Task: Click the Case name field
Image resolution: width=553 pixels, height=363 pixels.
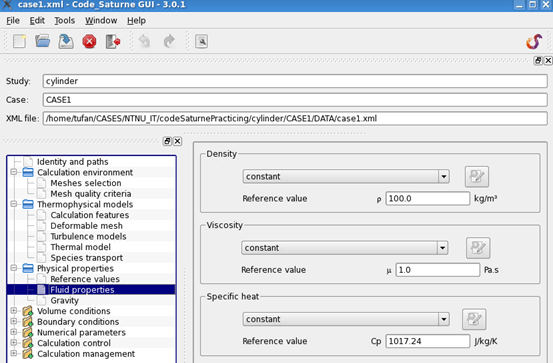Action: click(295, 100)
